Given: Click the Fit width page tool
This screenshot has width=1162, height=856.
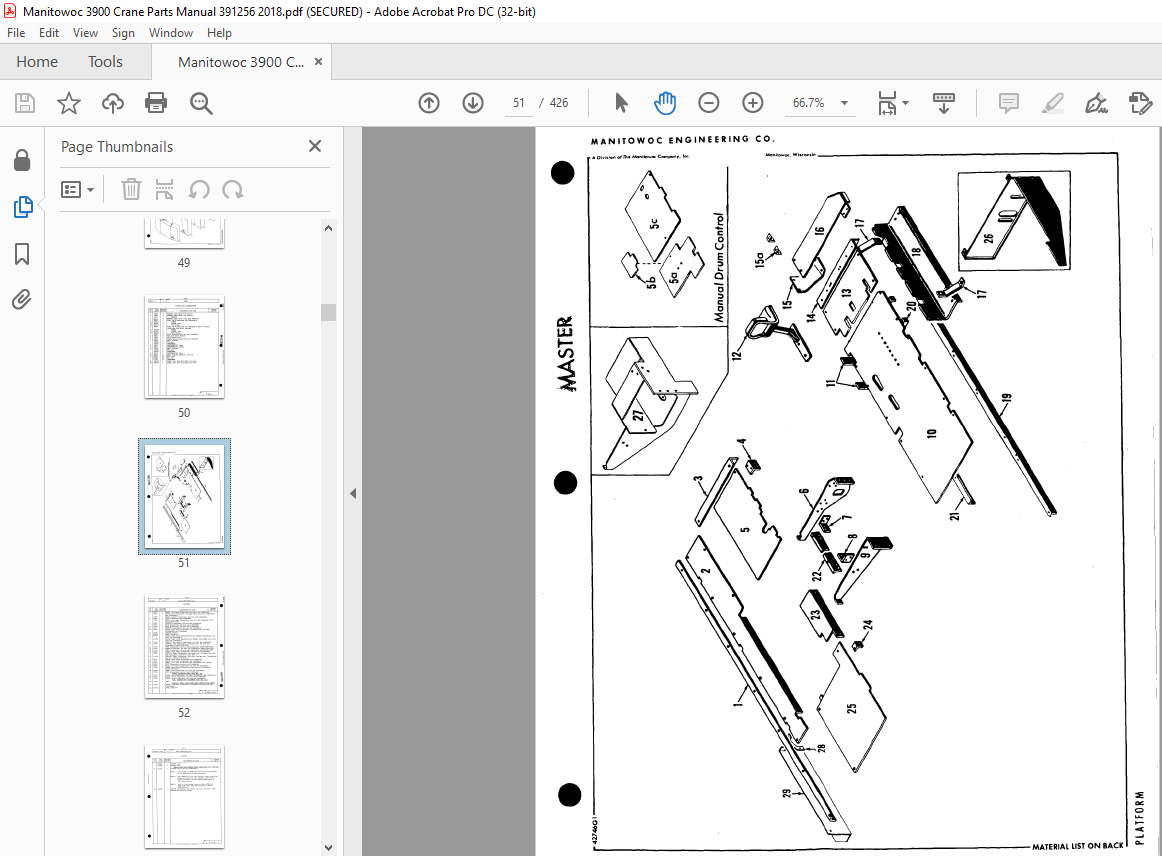Looking at the screenshot, I should [x=887, y=103].
